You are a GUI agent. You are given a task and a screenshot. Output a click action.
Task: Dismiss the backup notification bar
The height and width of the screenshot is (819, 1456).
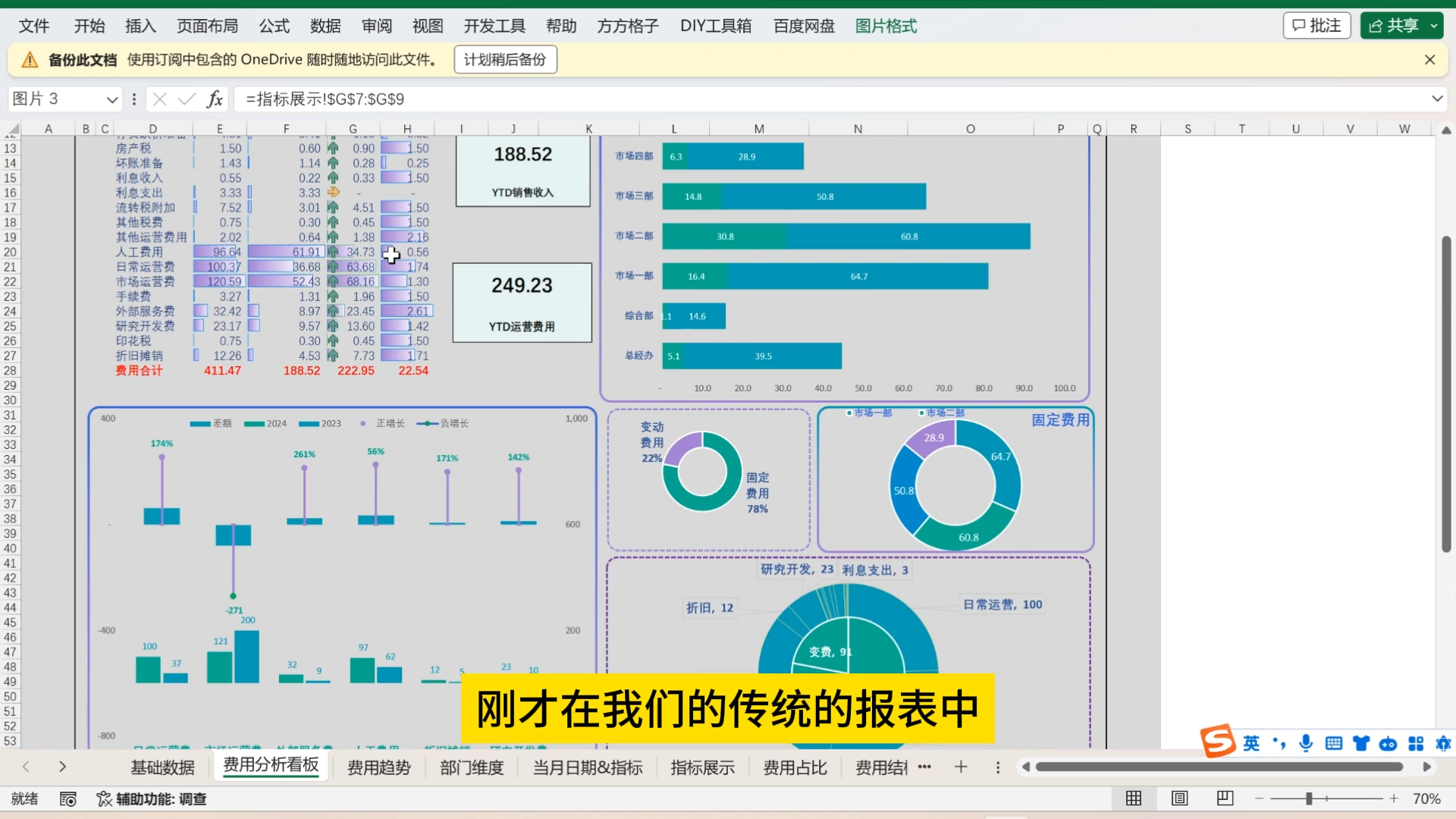click(1429, 60)
